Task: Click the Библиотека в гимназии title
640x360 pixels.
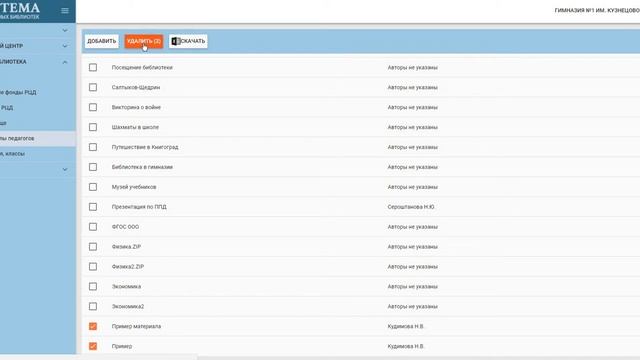Action: (x=142, y=167)
